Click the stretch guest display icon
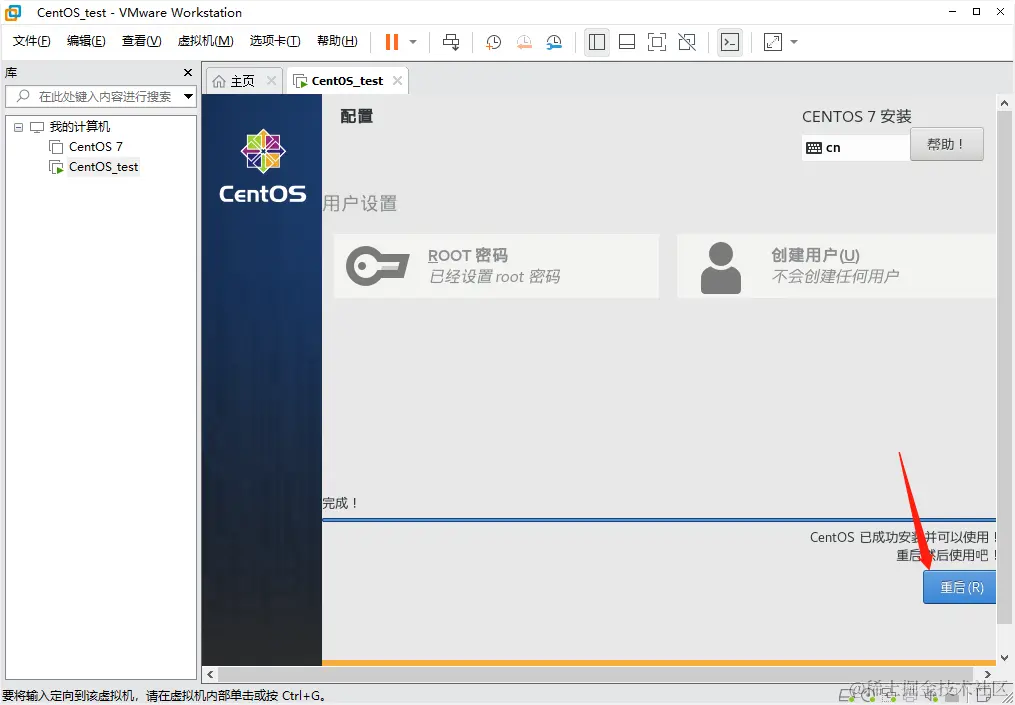 point(773,42)
